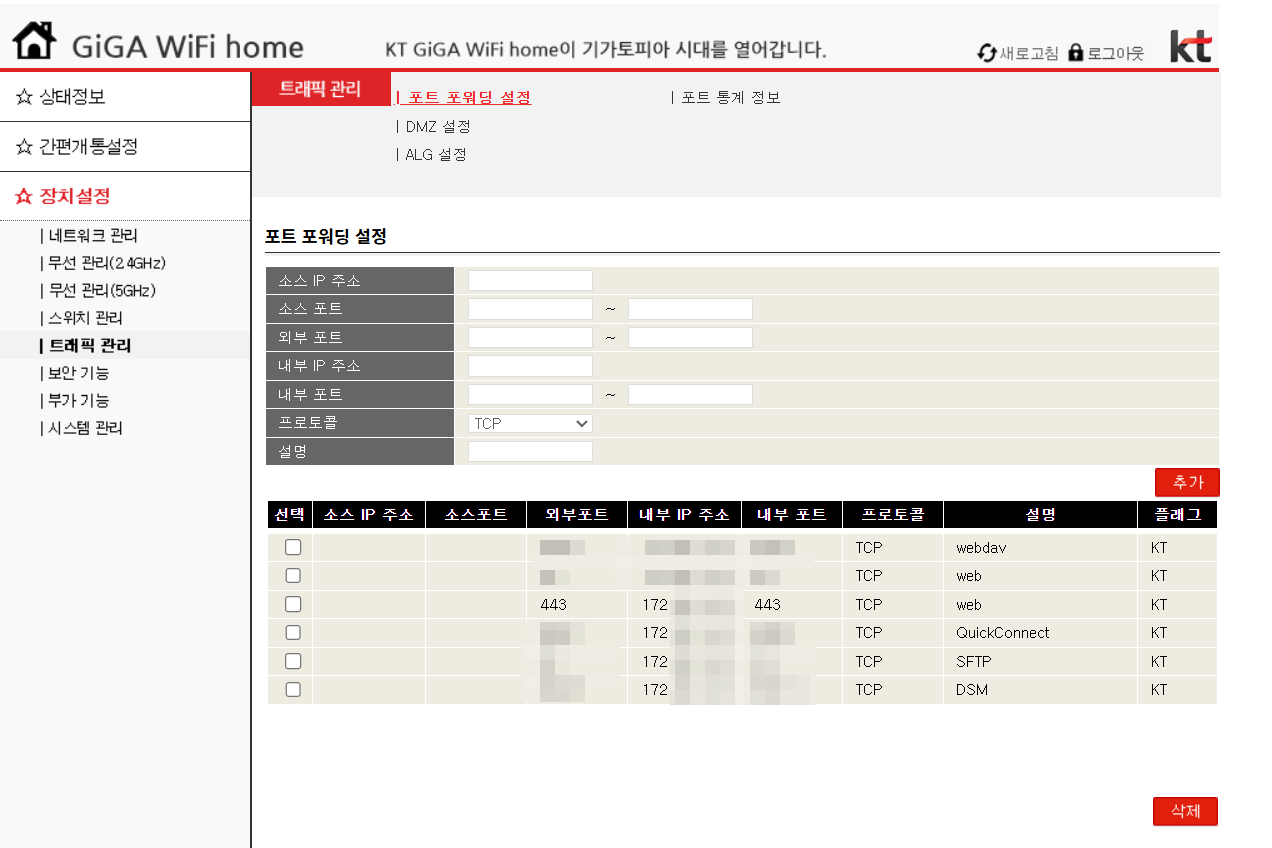Select 트래픽 관리 in sidebar
The height and width of the screenshot is (848, 1272).
(x=90, y=345)
